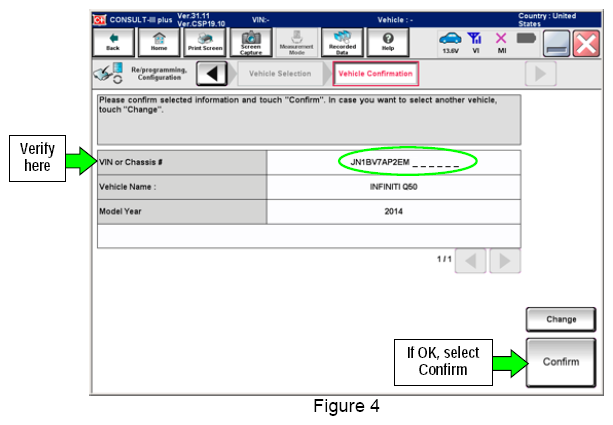The width and height of the screenshot is (613, 425).
Task: Click the VI connection status icon
Action: pyautogui.click(x=475, y=42)
